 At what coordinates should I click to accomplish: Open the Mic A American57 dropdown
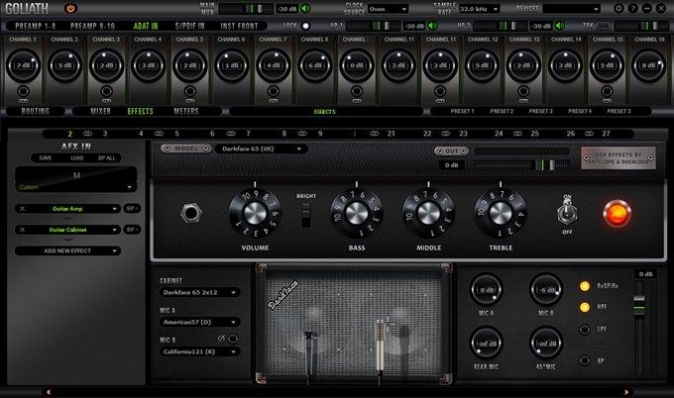pos(199,322)
